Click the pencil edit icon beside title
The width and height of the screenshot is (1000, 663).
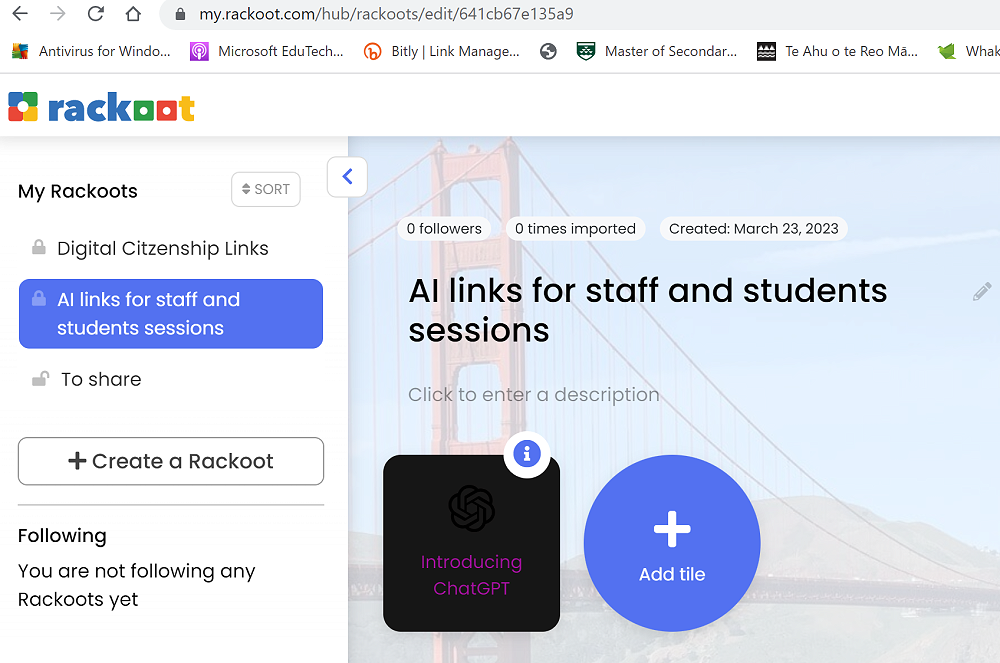(x=982, y=292)
